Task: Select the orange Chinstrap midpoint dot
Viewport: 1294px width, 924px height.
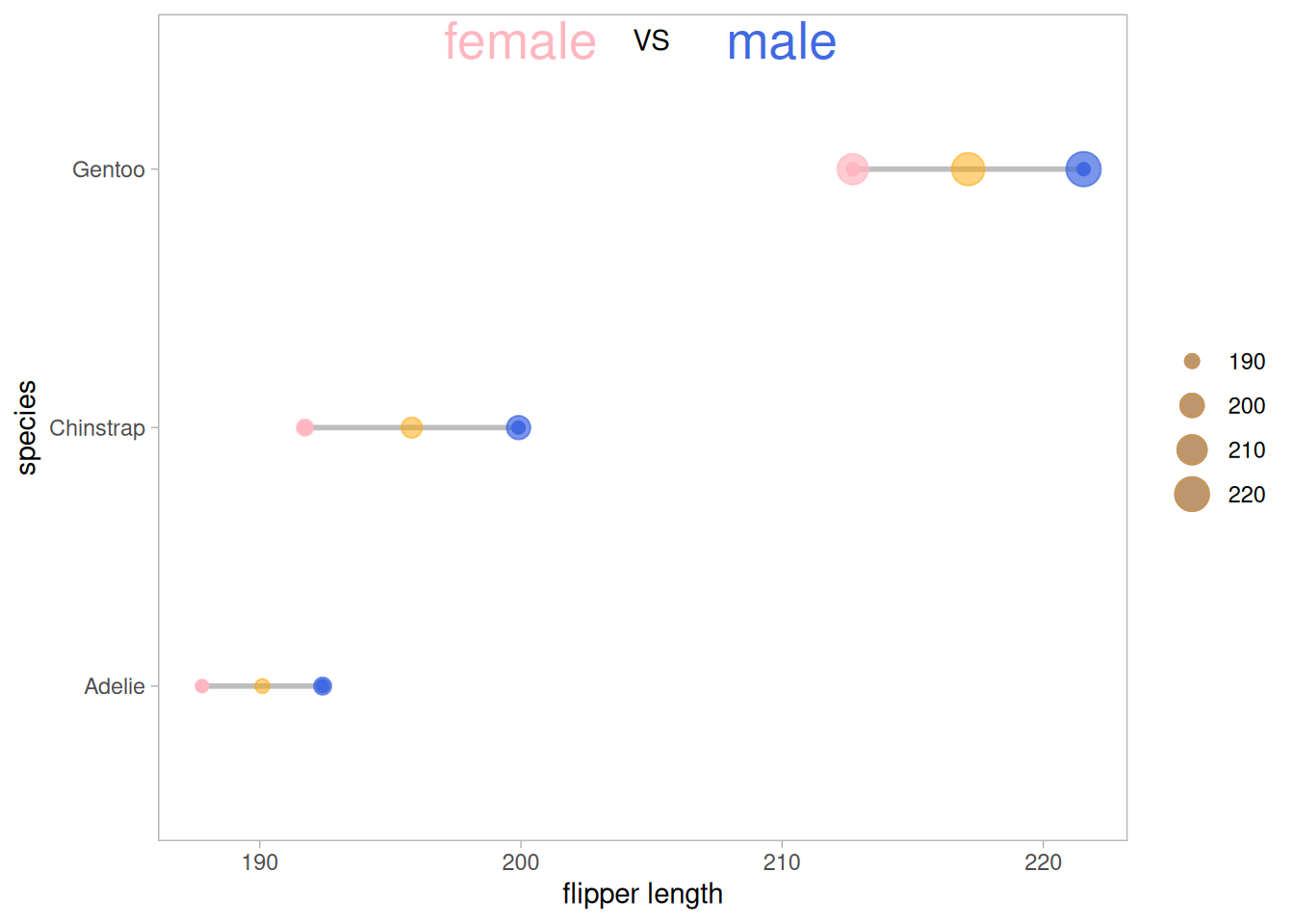Action: tap(411, 427)
